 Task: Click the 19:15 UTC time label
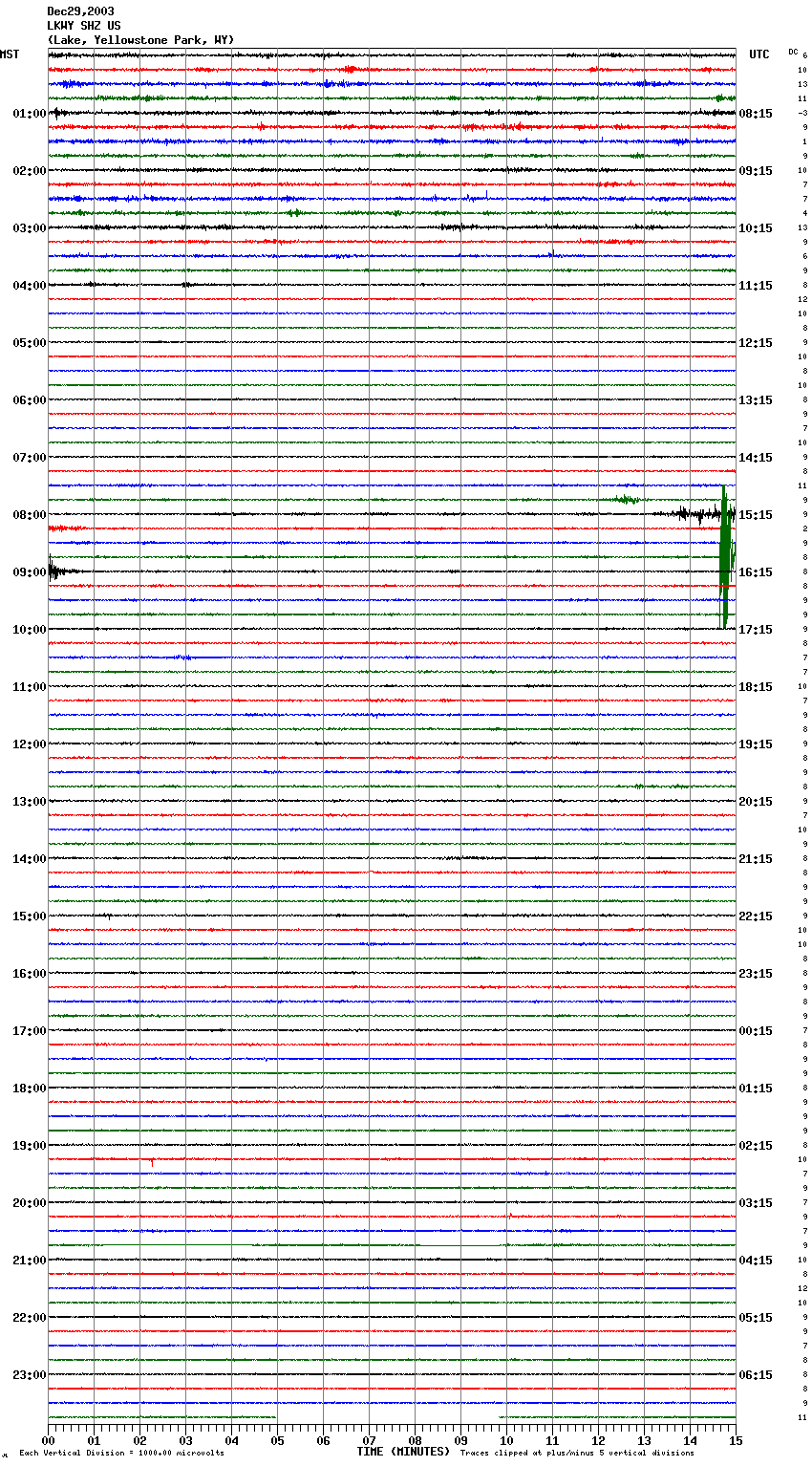point(756,744)
